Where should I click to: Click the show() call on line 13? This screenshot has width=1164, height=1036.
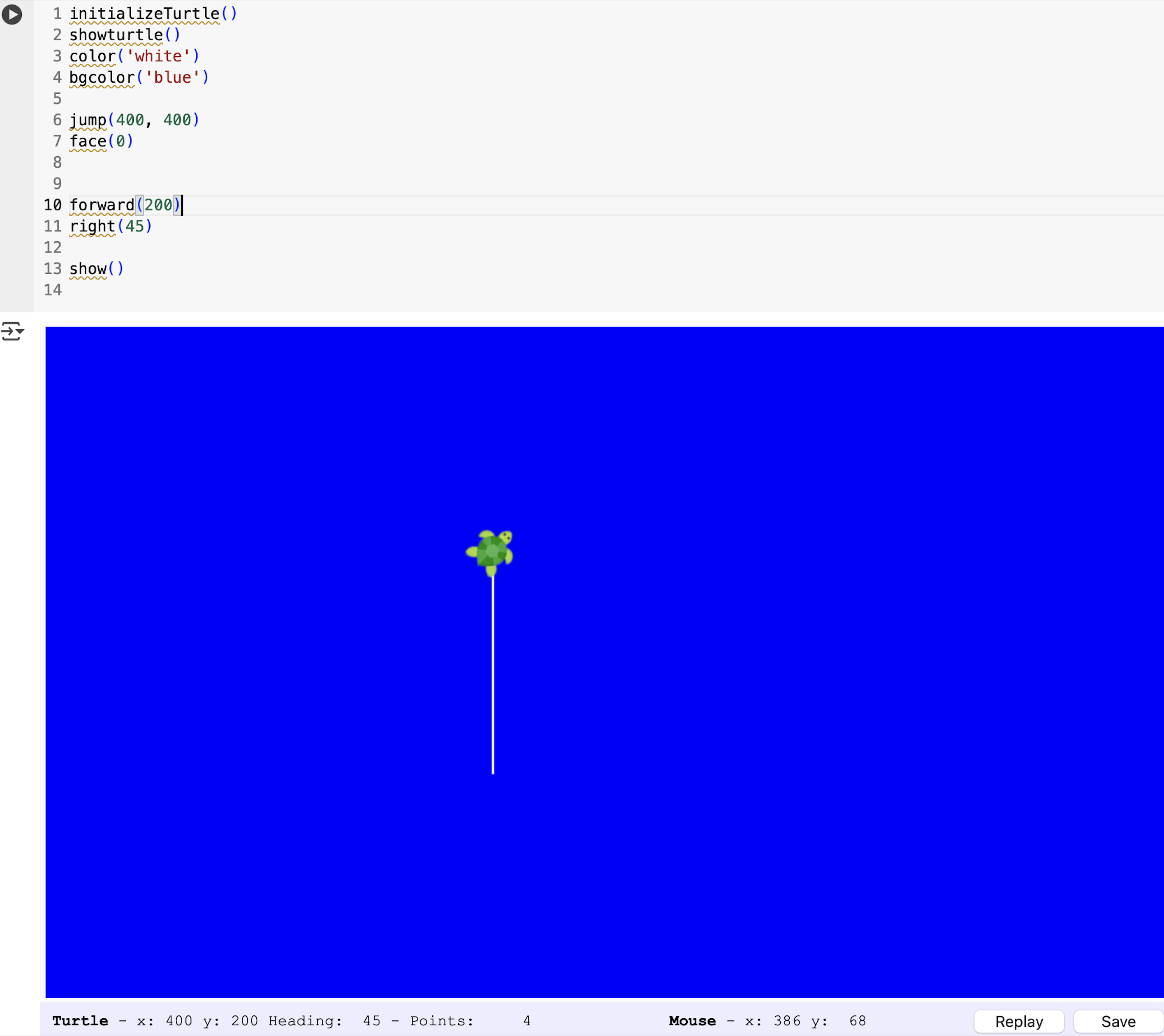[96, 269]
